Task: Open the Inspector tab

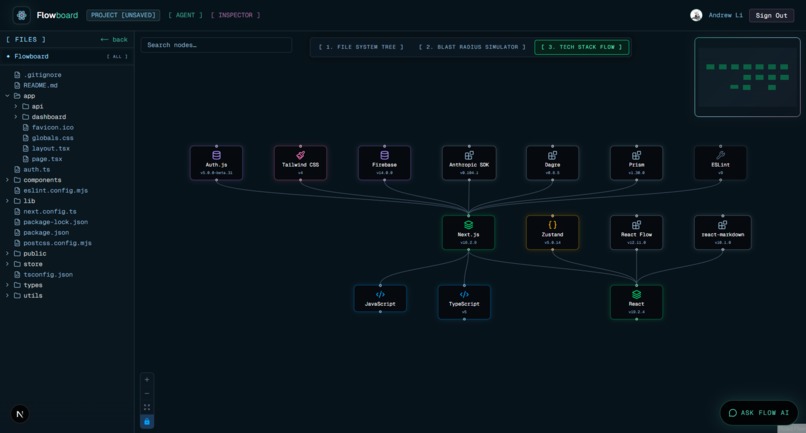Action: pos(235,15)
